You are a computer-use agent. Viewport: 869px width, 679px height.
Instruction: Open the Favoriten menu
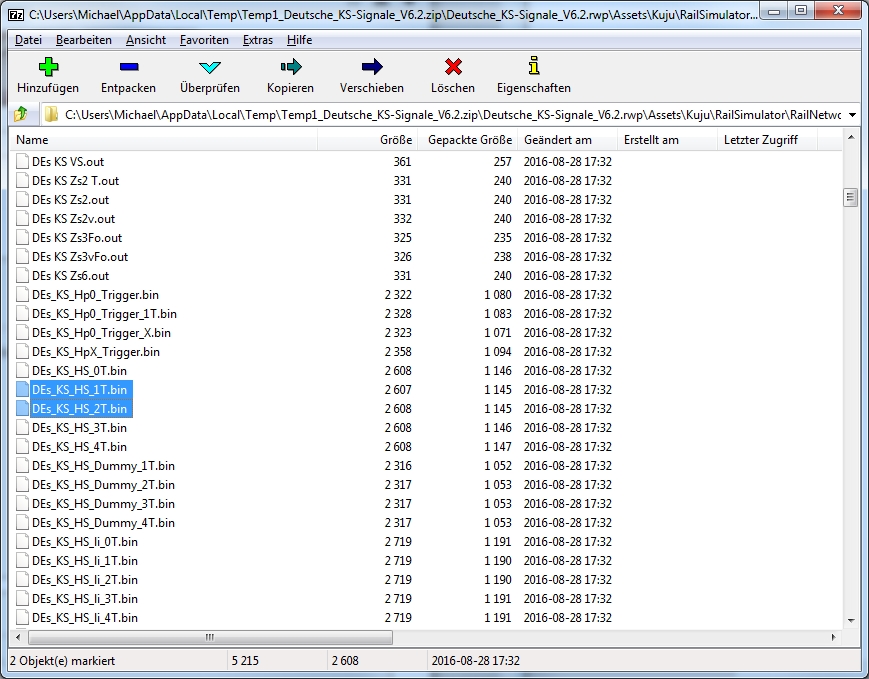coord(204,40)
